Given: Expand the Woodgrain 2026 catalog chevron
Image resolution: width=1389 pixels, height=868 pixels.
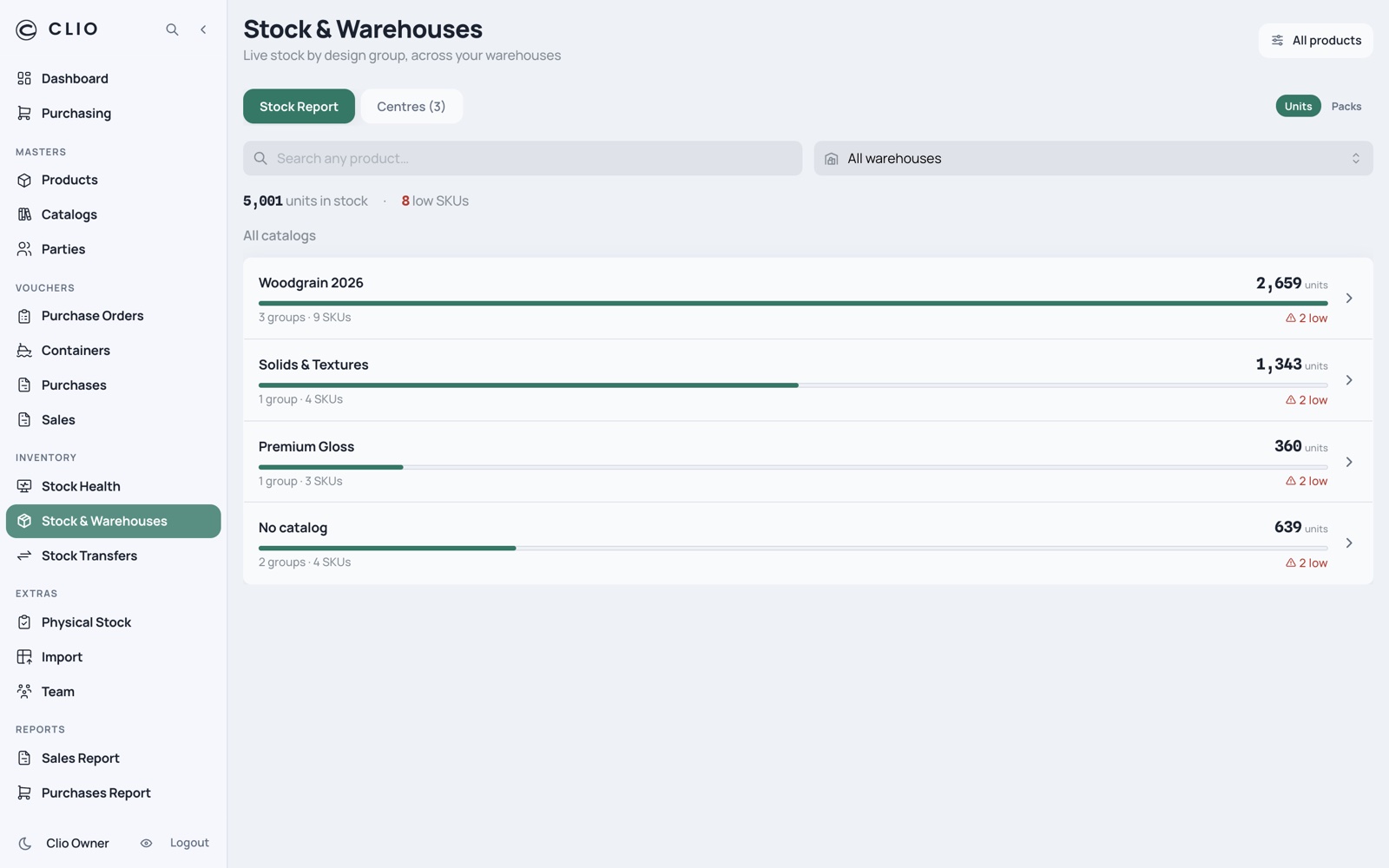Looking at the screenshot, I should (x=1349, y=299).
